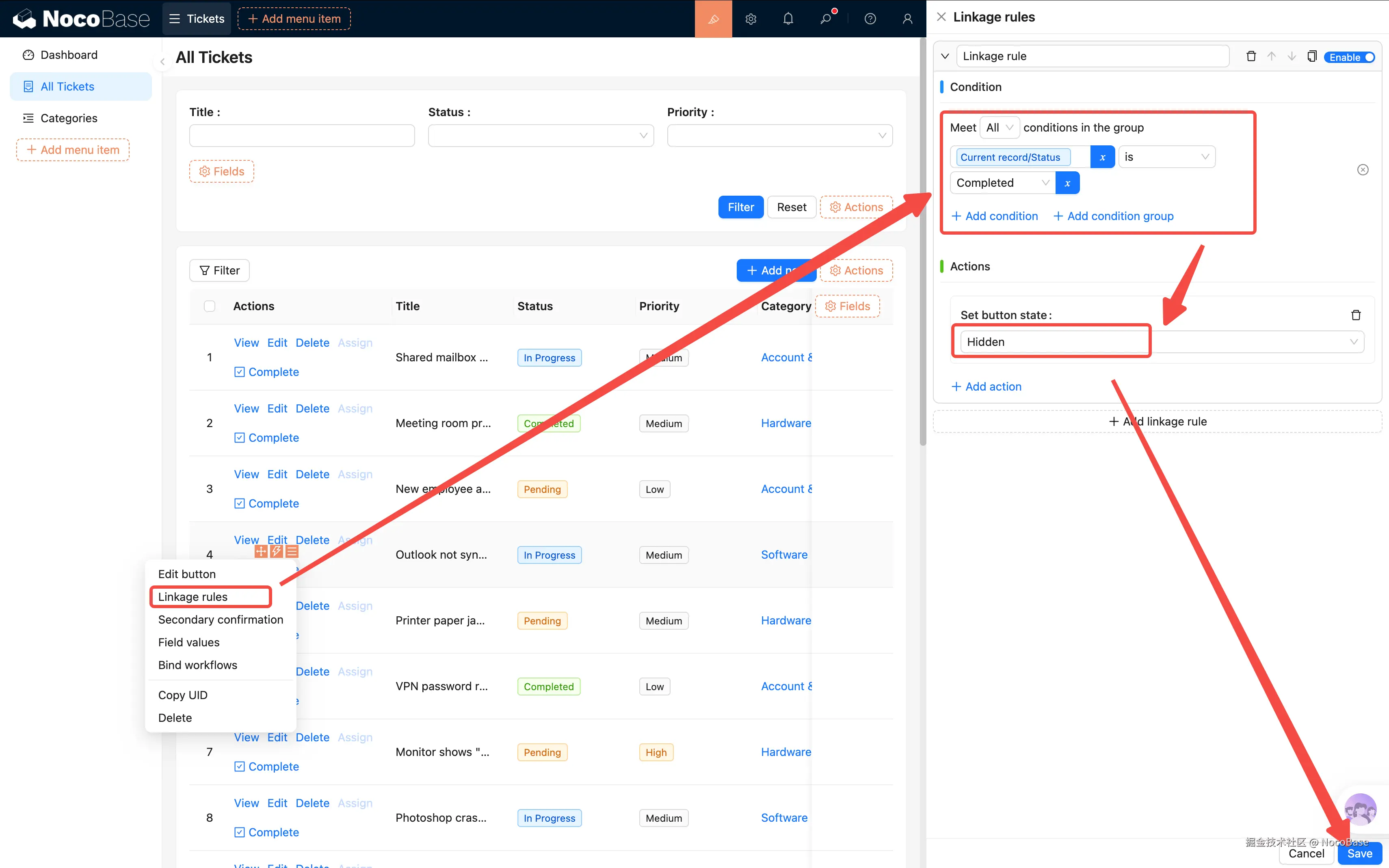1389x868 pixels.
Task: Delete the linkage rule with trash icon
Action: [x=1251, y=56]
